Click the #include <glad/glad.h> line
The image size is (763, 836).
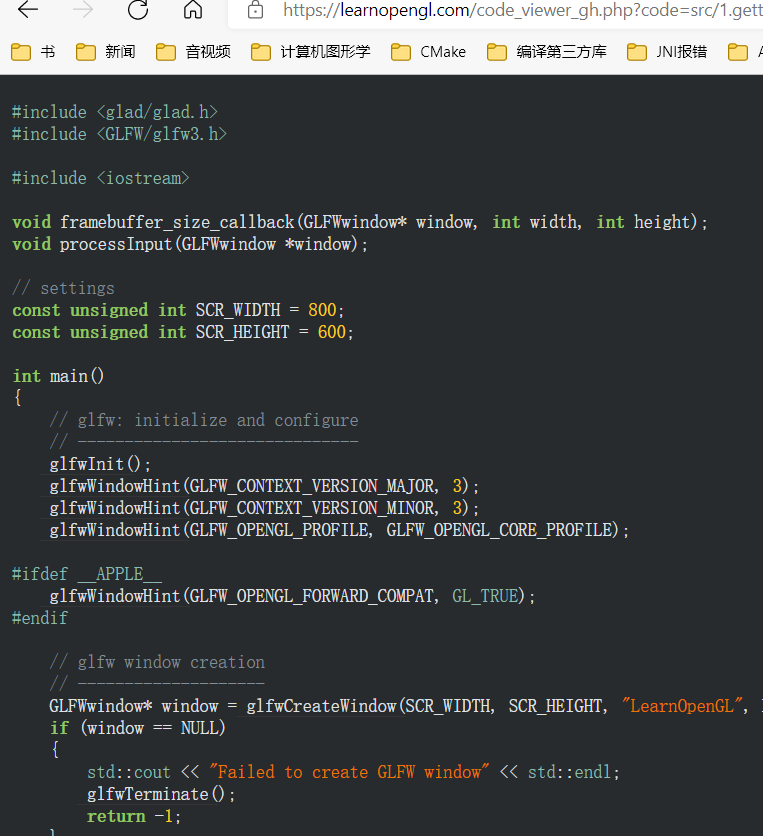(115, 112)
